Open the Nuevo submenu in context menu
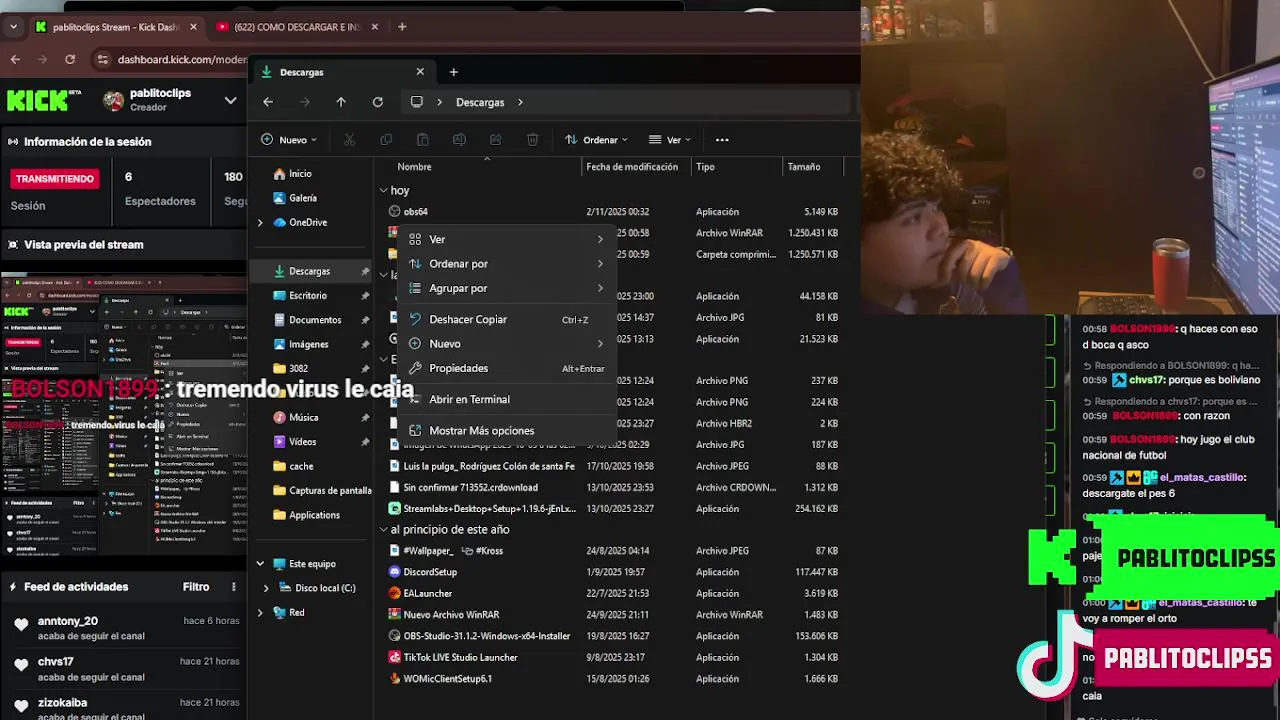Viewport: 1280px width, 720px height. [x=507, y=344]
